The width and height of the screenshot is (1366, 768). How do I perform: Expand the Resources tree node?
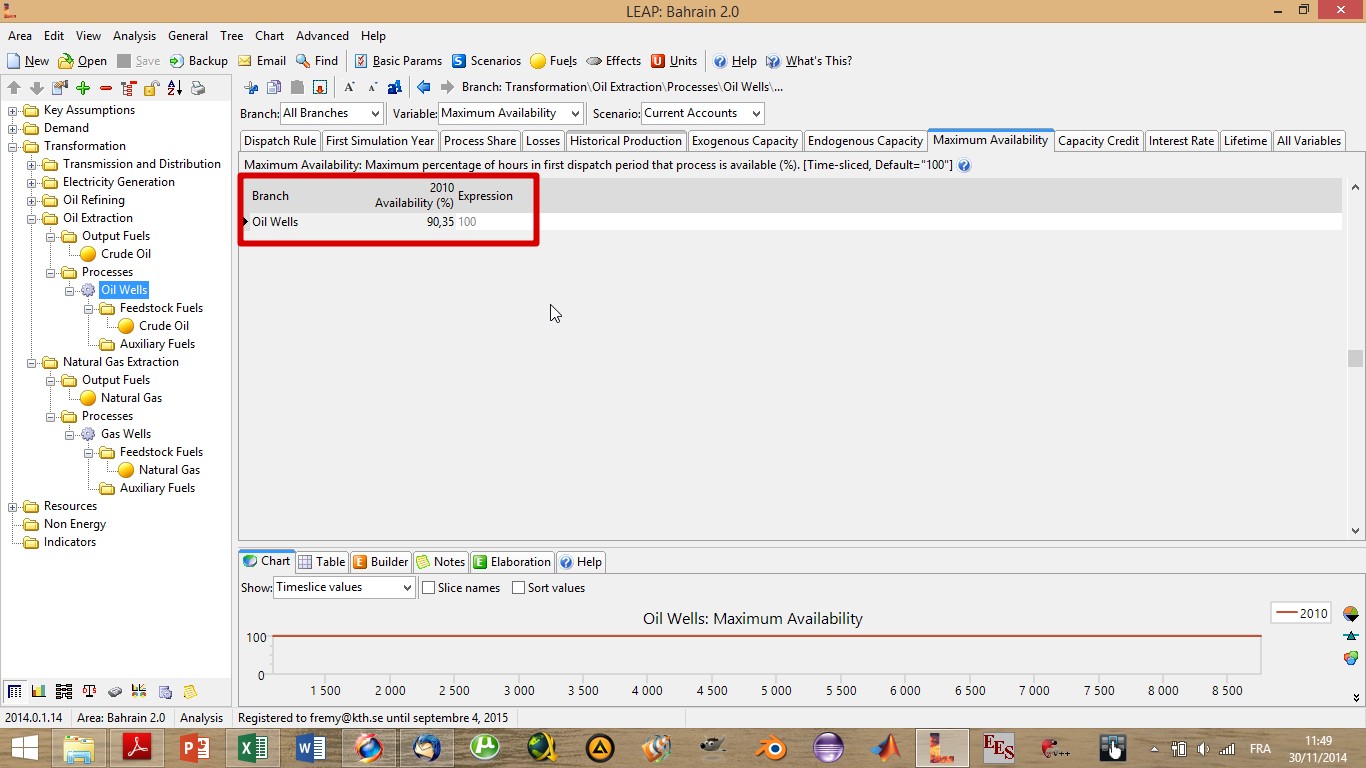pyautogui.click(x=13, y=506)
